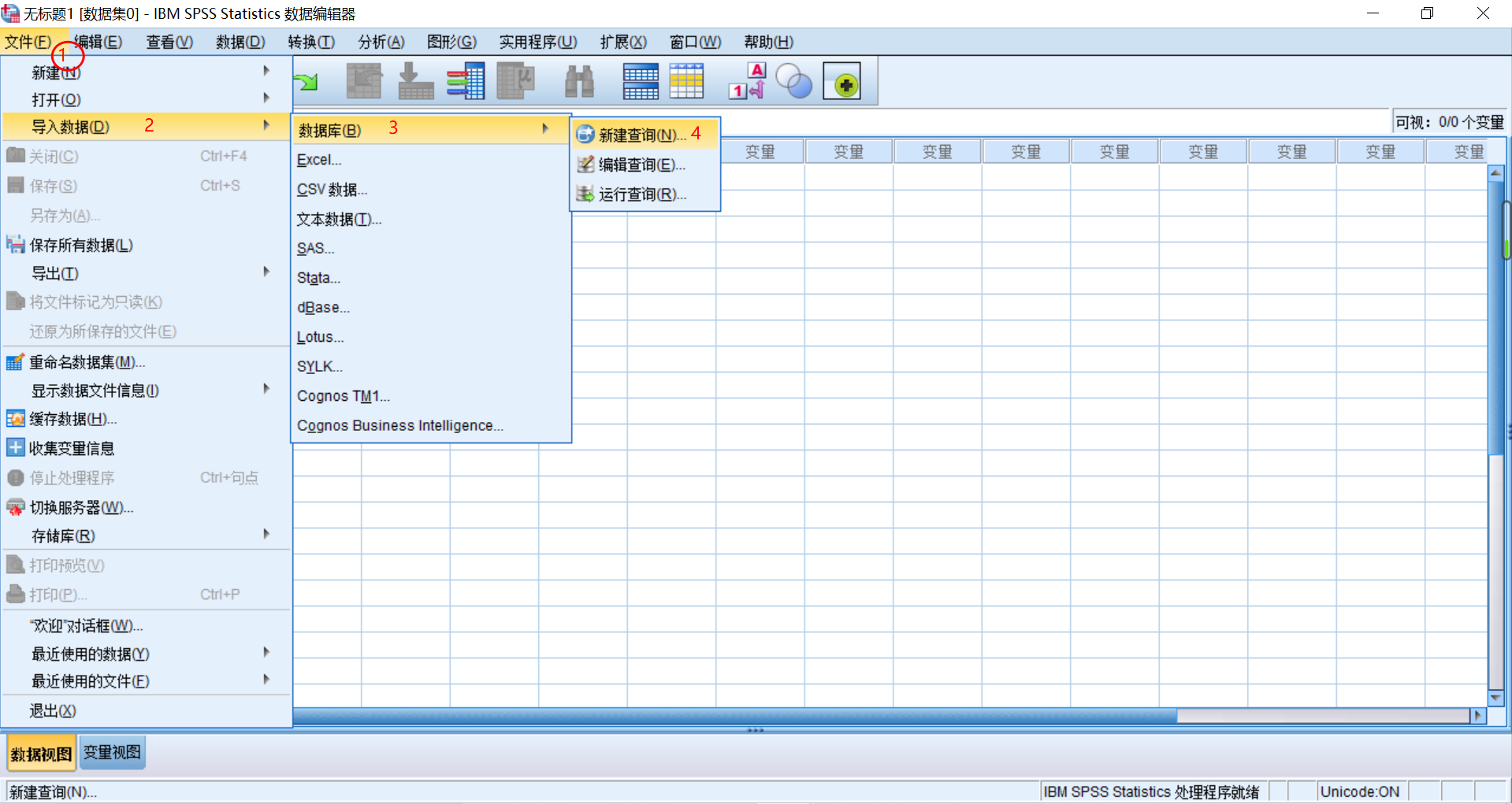Click the 缓存数据 menu icon
The width and height of the screenshot is (1512, 804).
15,418
